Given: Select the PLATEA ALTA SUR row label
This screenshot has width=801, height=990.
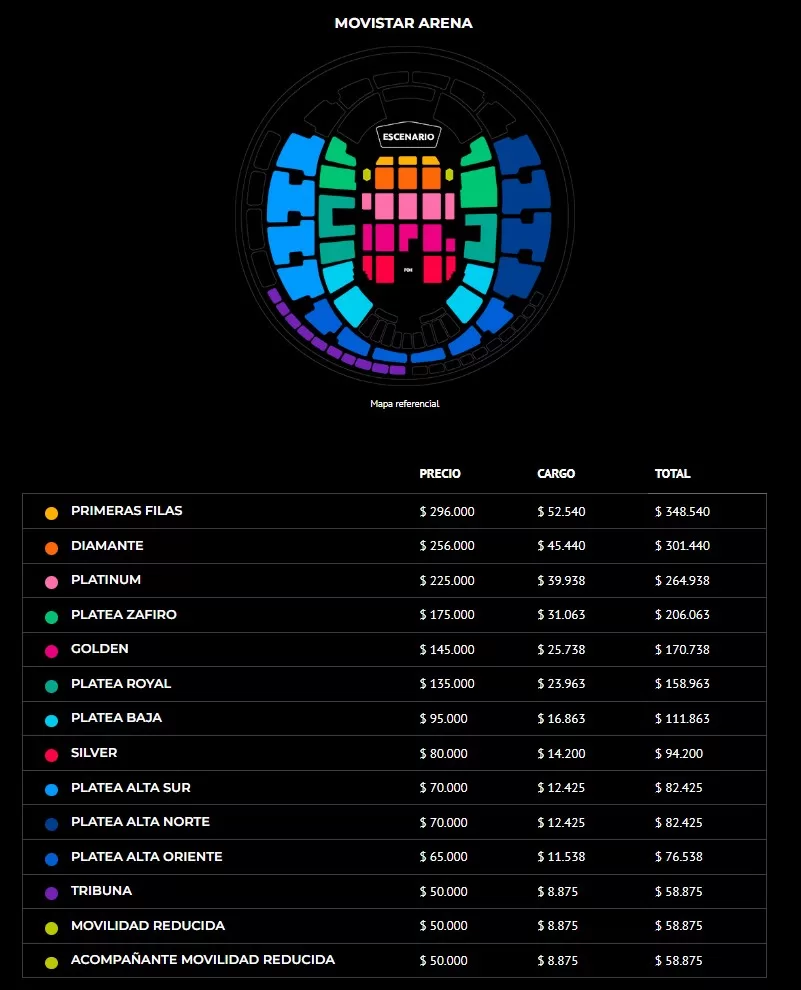Looking at the screenshot, I should click(x=131, y=788).
